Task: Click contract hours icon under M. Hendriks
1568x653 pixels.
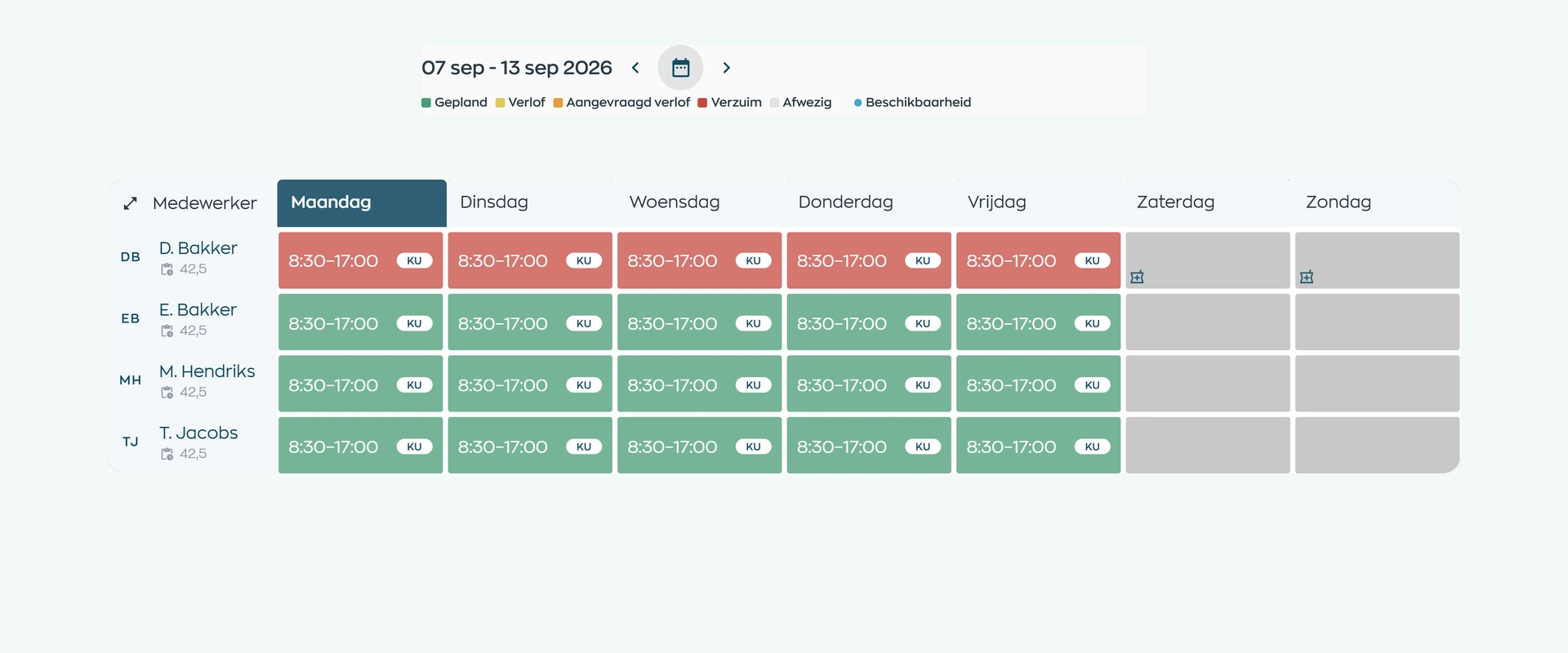Action: point(167,393)
